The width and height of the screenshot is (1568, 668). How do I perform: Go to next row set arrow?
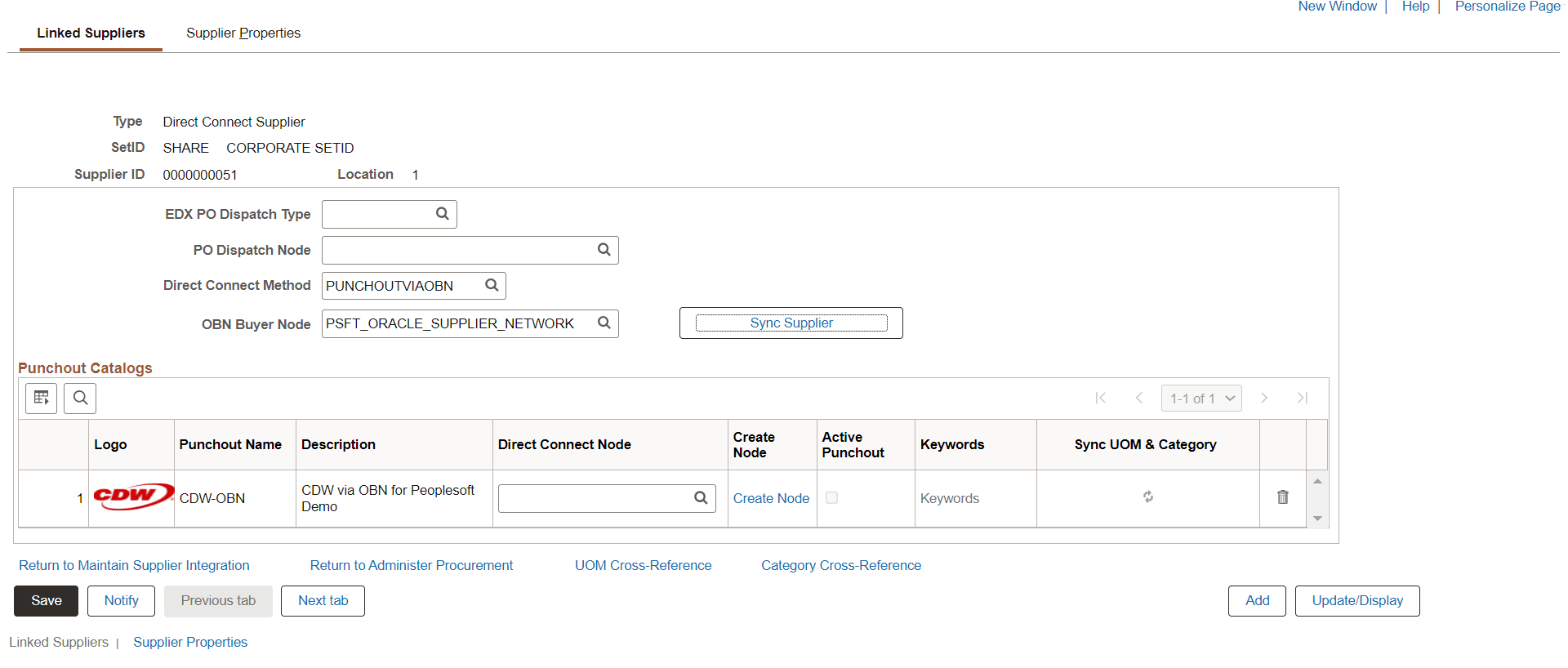click(x=1264, y=399)
